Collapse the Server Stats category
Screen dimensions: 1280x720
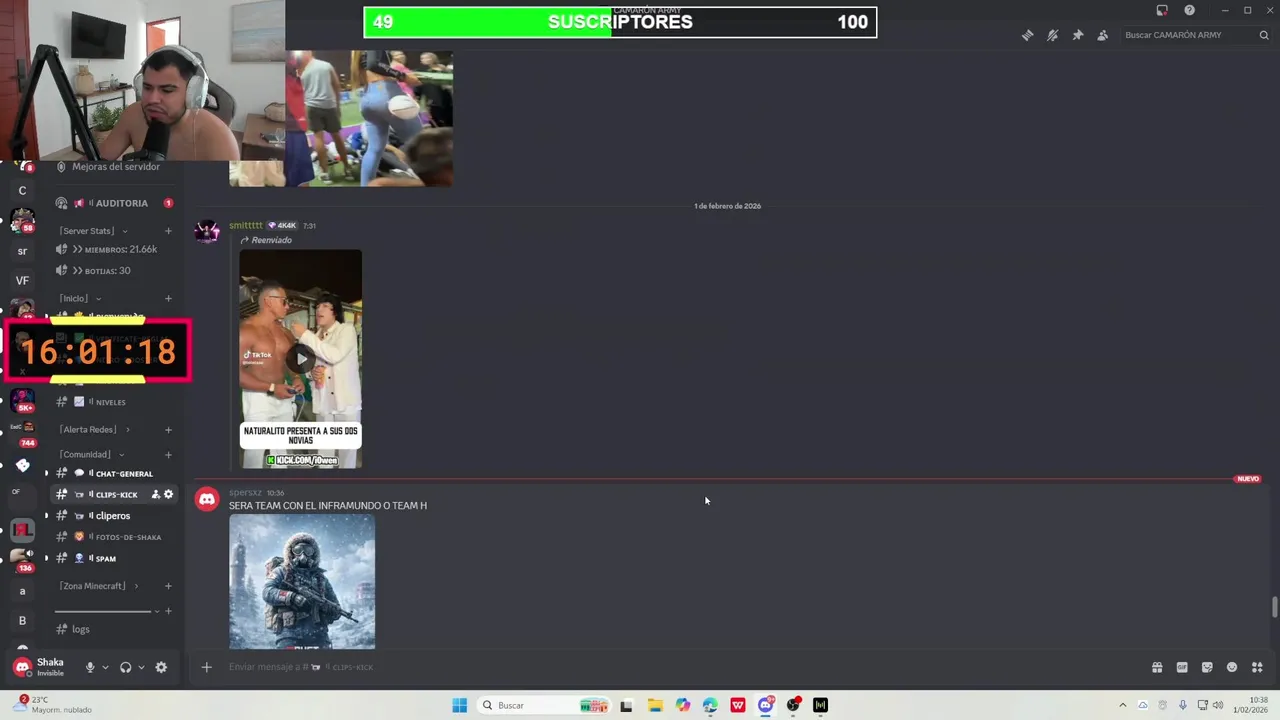click(94, 231)
